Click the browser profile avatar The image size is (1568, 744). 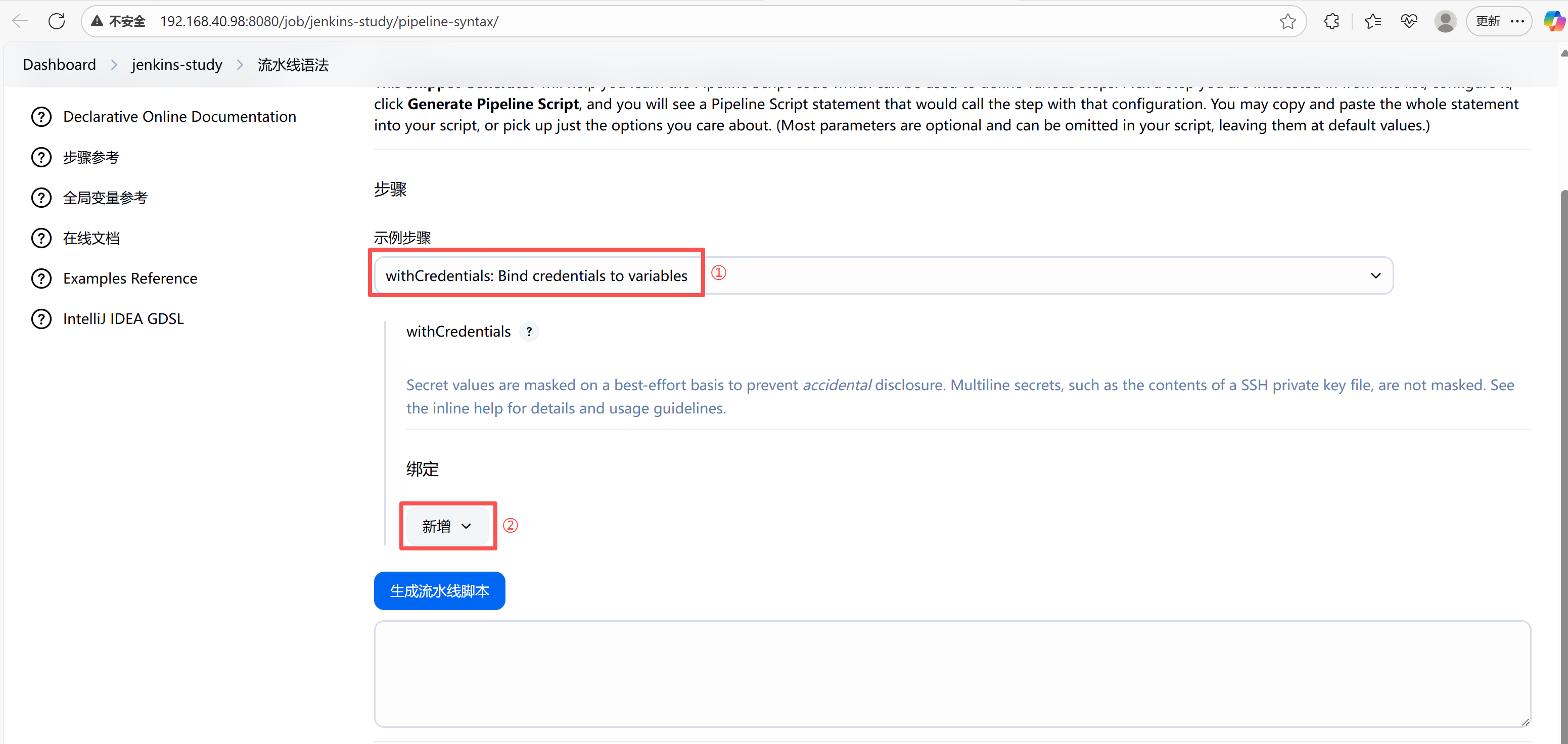click(1445, 21)
